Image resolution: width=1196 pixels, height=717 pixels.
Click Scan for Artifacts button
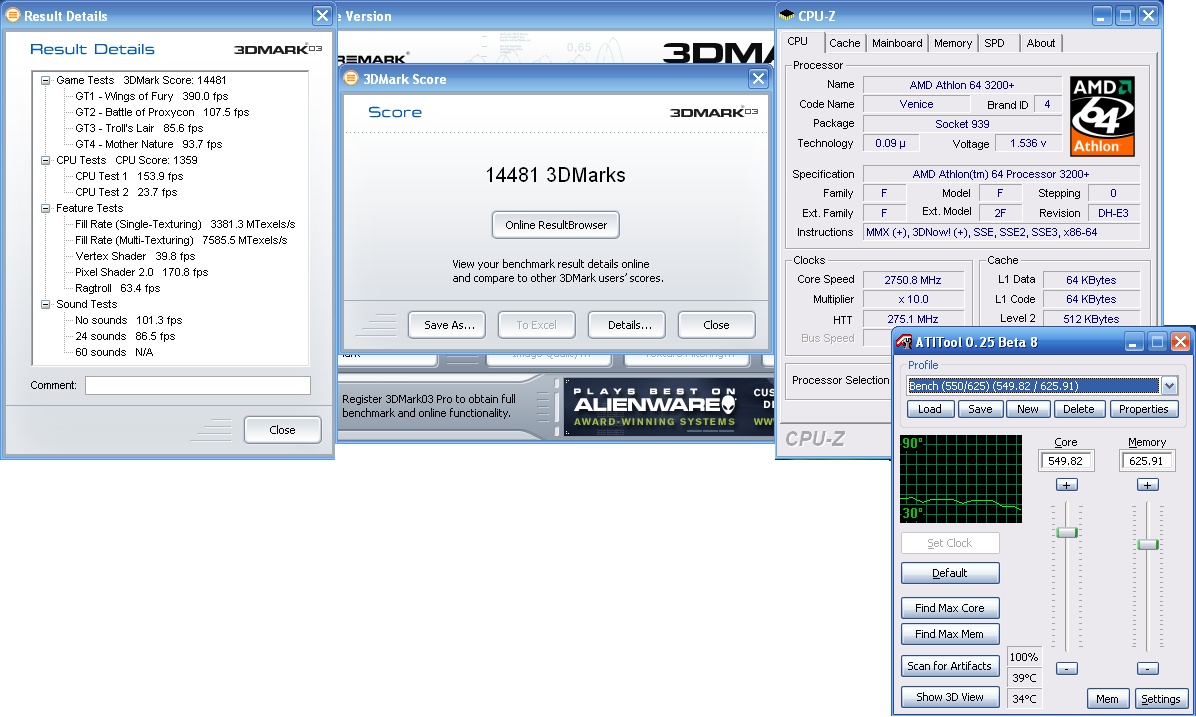click(950, 666)
